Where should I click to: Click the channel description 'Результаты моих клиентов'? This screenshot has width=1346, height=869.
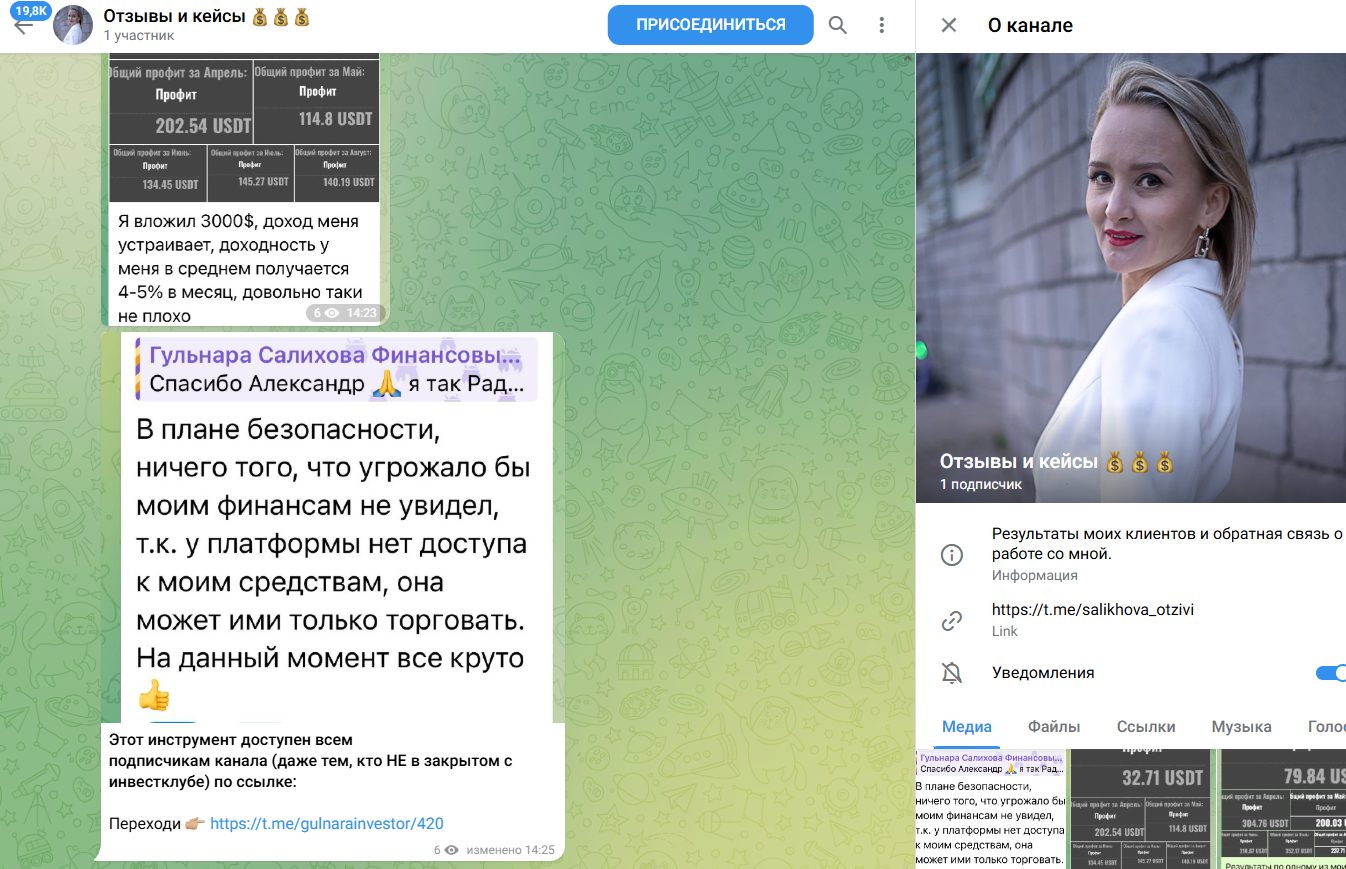tap(1167, 543)
